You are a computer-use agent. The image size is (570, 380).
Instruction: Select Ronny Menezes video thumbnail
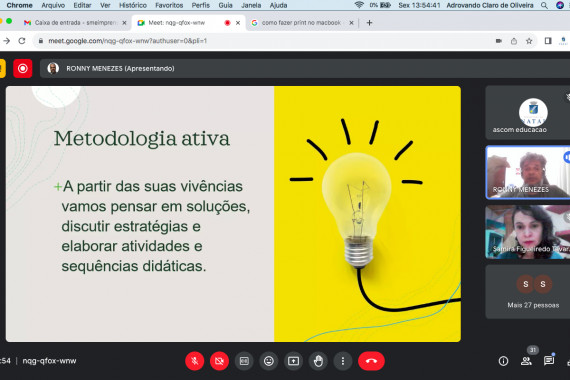click(528, 172)
